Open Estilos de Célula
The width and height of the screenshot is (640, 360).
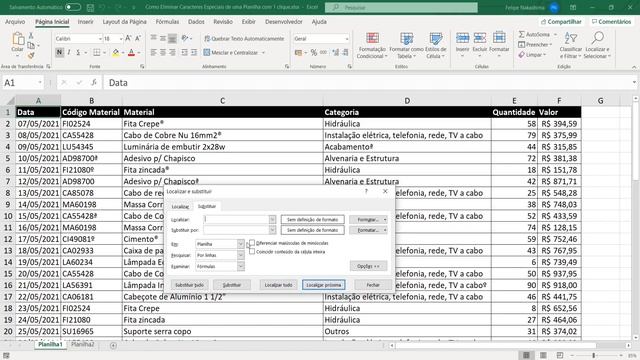point(436,45)
